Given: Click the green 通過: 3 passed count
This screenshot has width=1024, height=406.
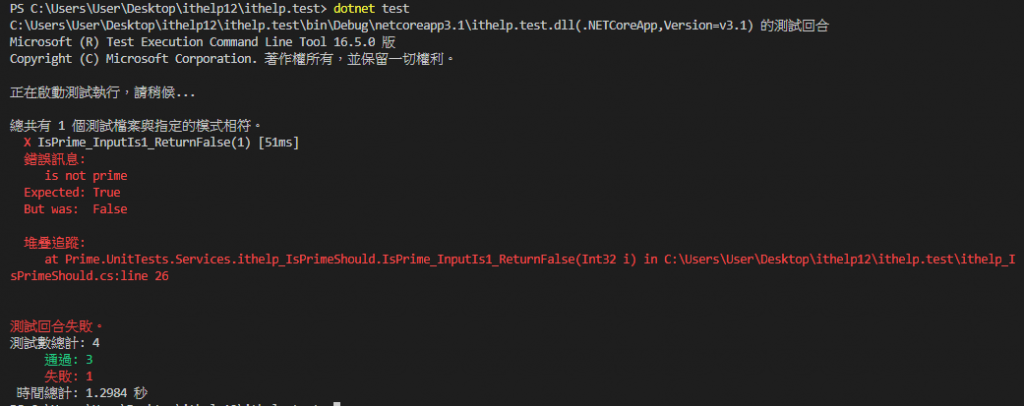Looking at the screenshot, I should [69, 360].
